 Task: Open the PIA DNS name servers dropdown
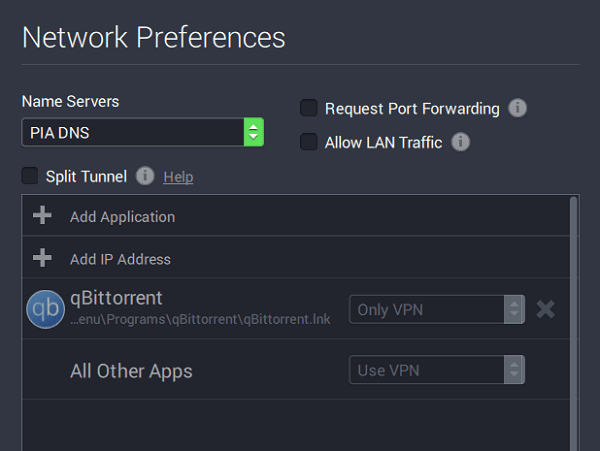(x=143, y=132)
